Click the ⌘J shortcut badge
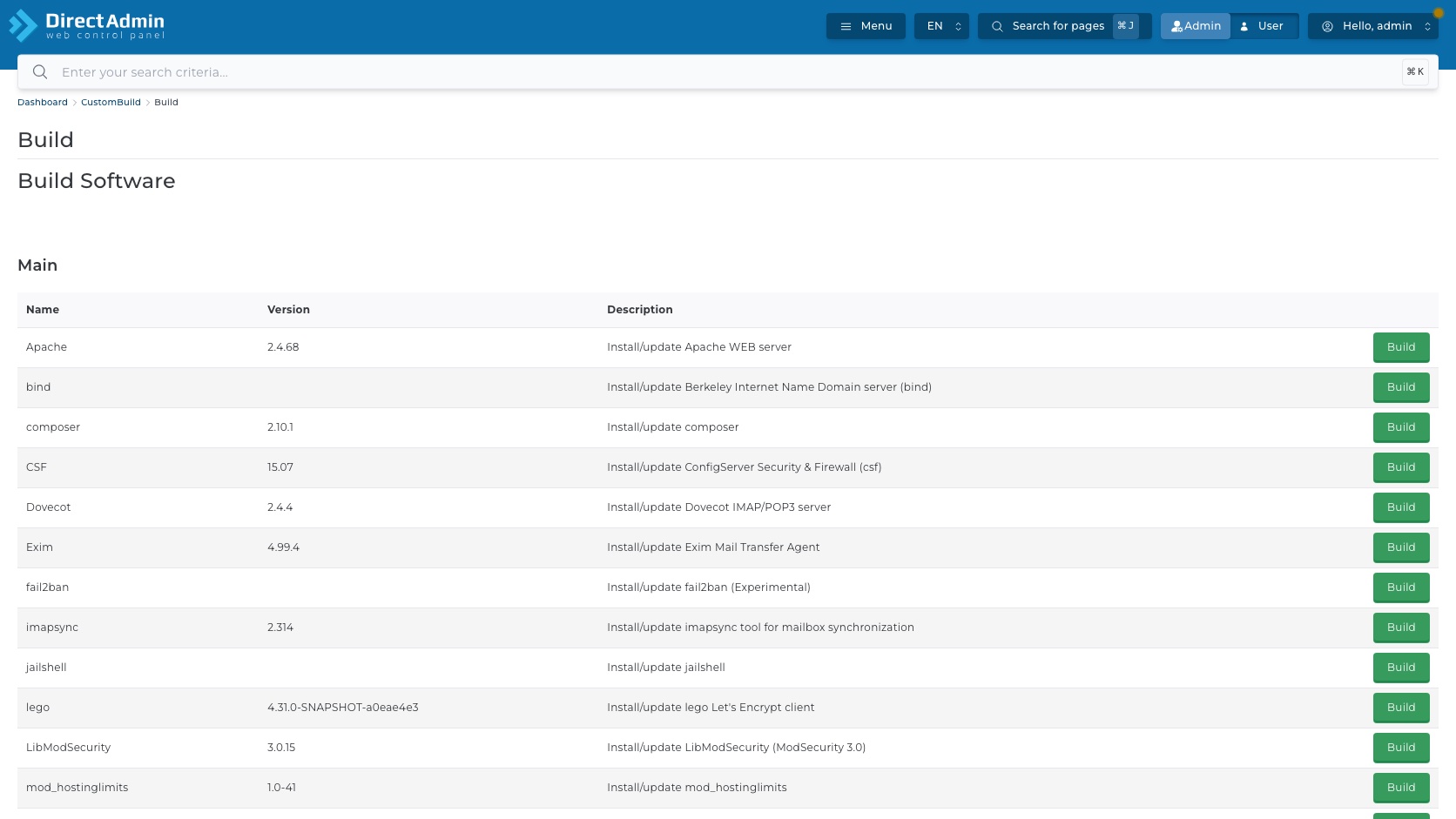This screenshot has height=819, width=1456. click(x=1125, y=26)
